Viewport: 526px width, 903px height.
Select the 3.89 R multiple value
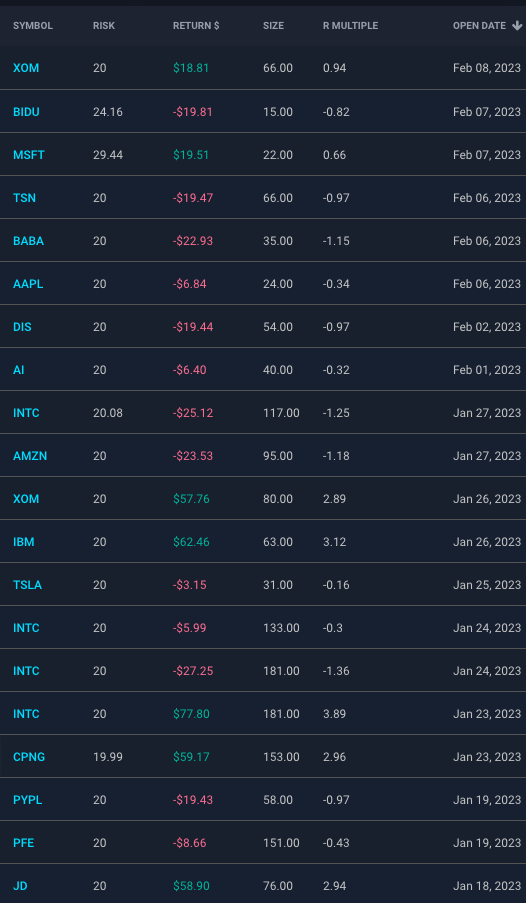334,714
